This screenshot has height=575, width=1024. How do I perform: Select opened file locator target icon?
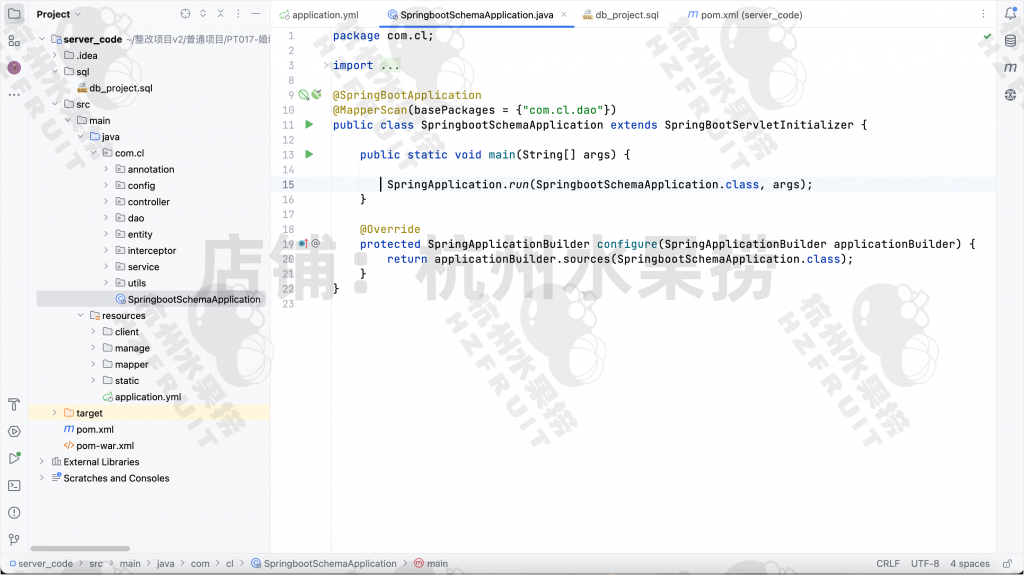[185, 14]
